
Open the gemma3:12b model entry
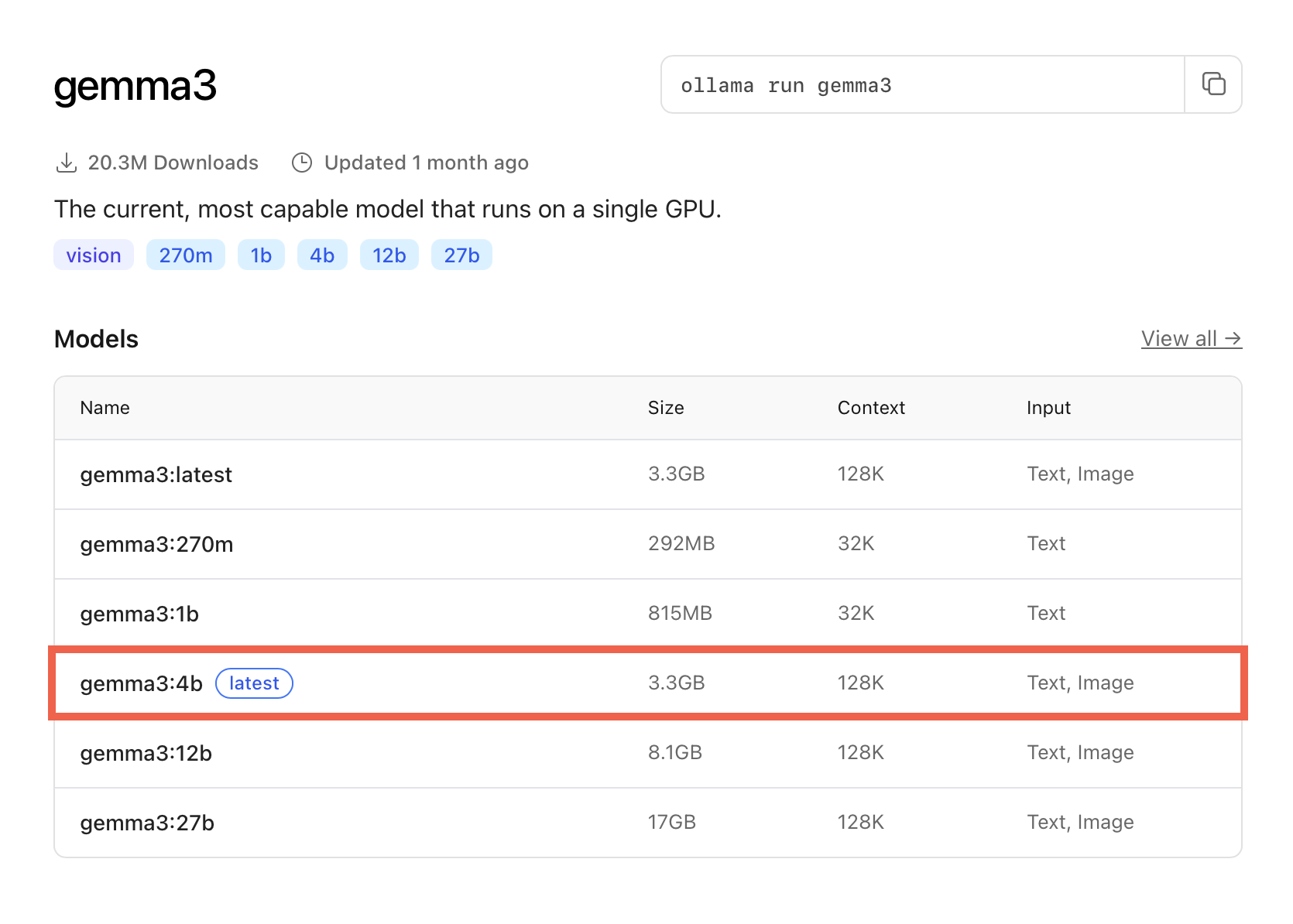[x=146, y=753]
